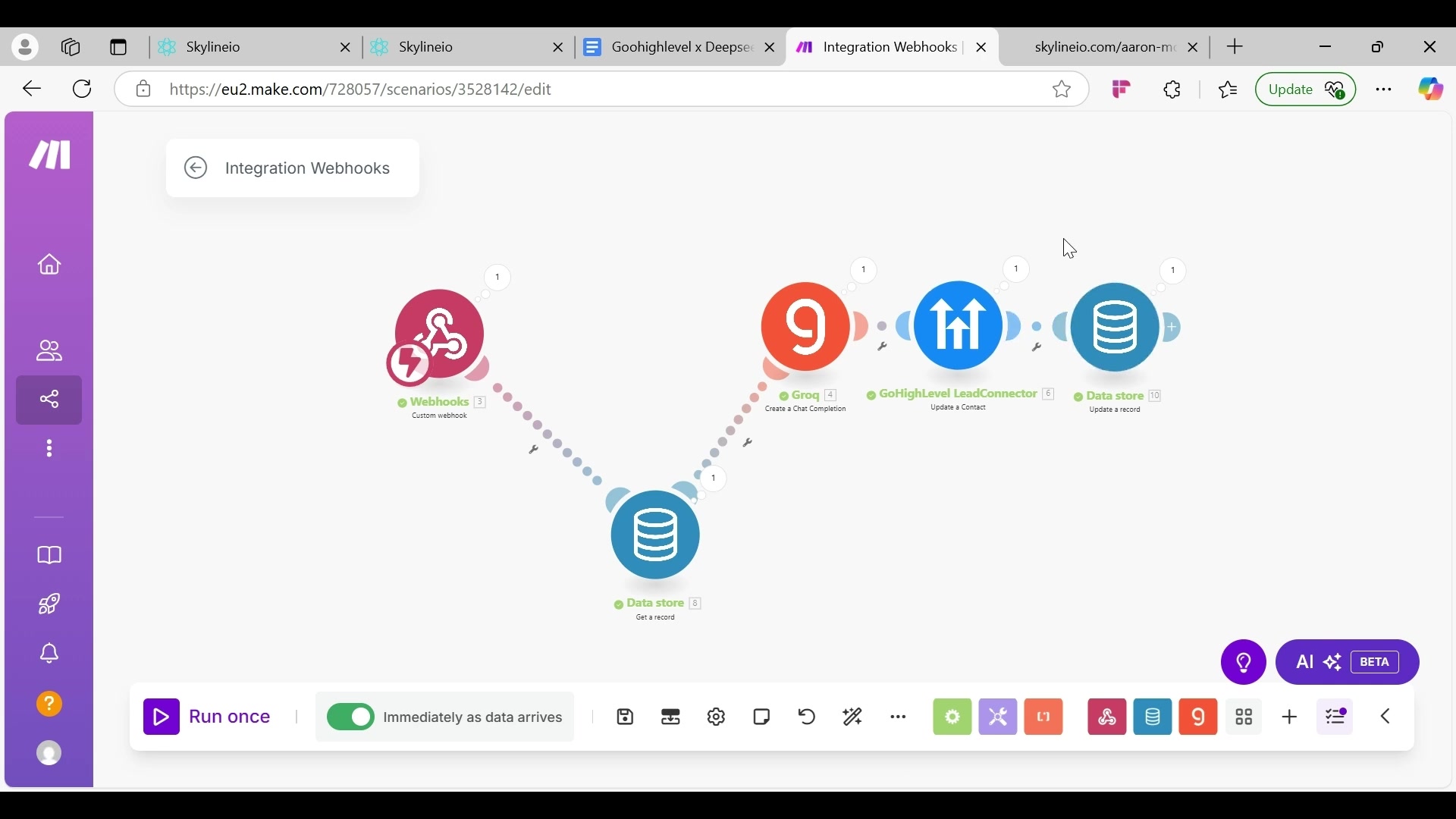Open Scenarios share icon in sidebar
Viewport: 1456px width, 819px height.
[50, 400]
